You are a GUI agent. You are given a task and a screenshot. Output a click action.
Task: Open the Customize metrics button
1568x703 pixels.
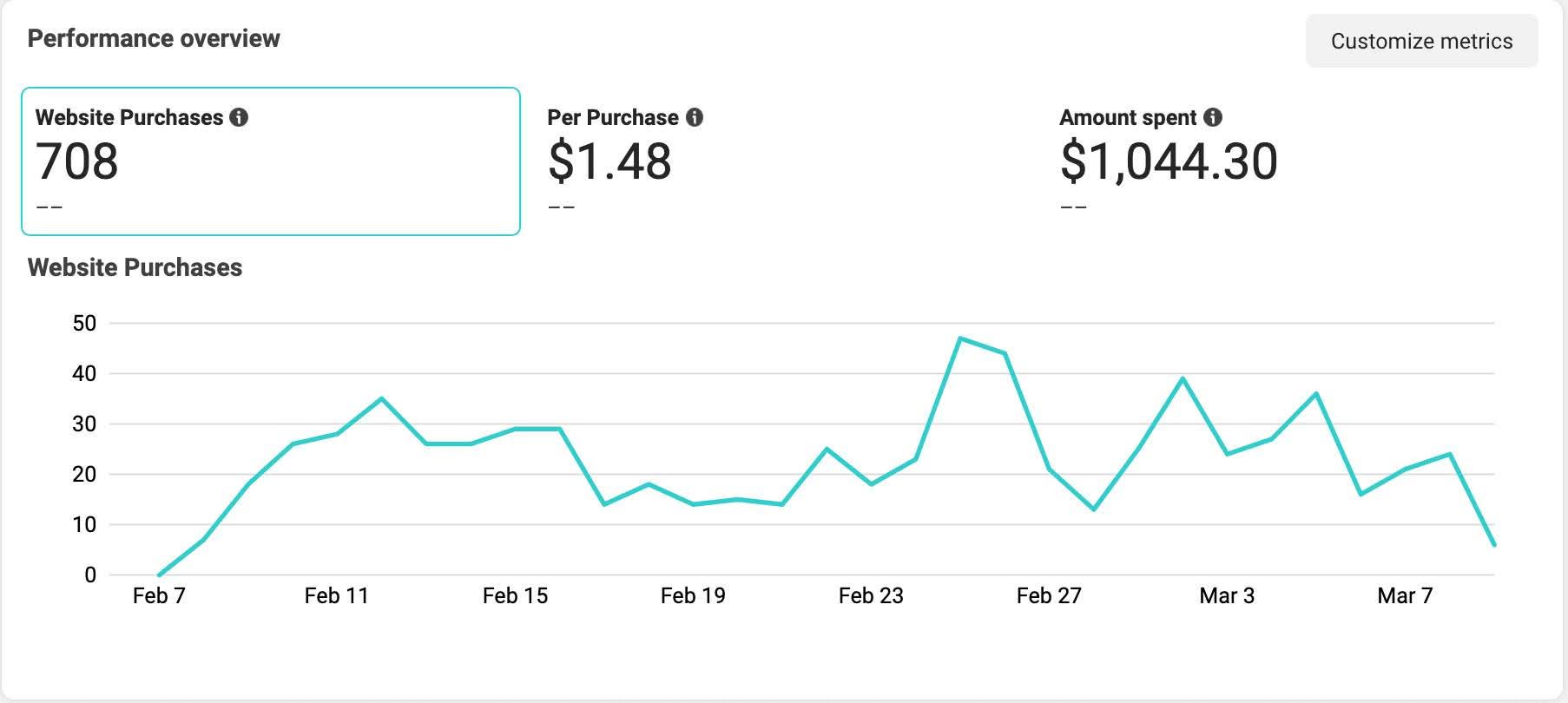tap(1421, 41)
